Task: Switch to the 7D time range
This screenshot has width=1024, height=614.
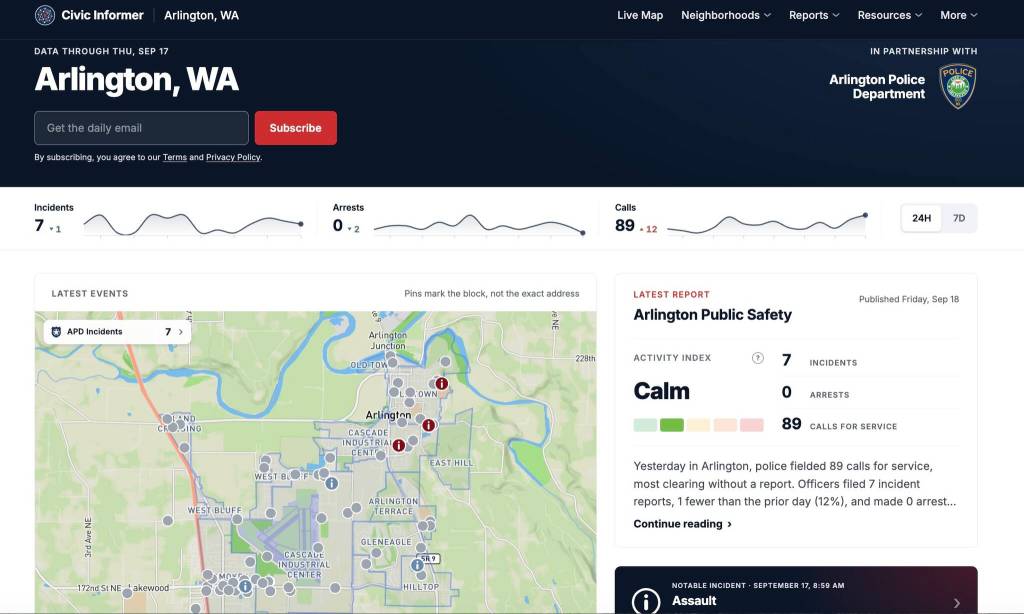Action: 959,218
